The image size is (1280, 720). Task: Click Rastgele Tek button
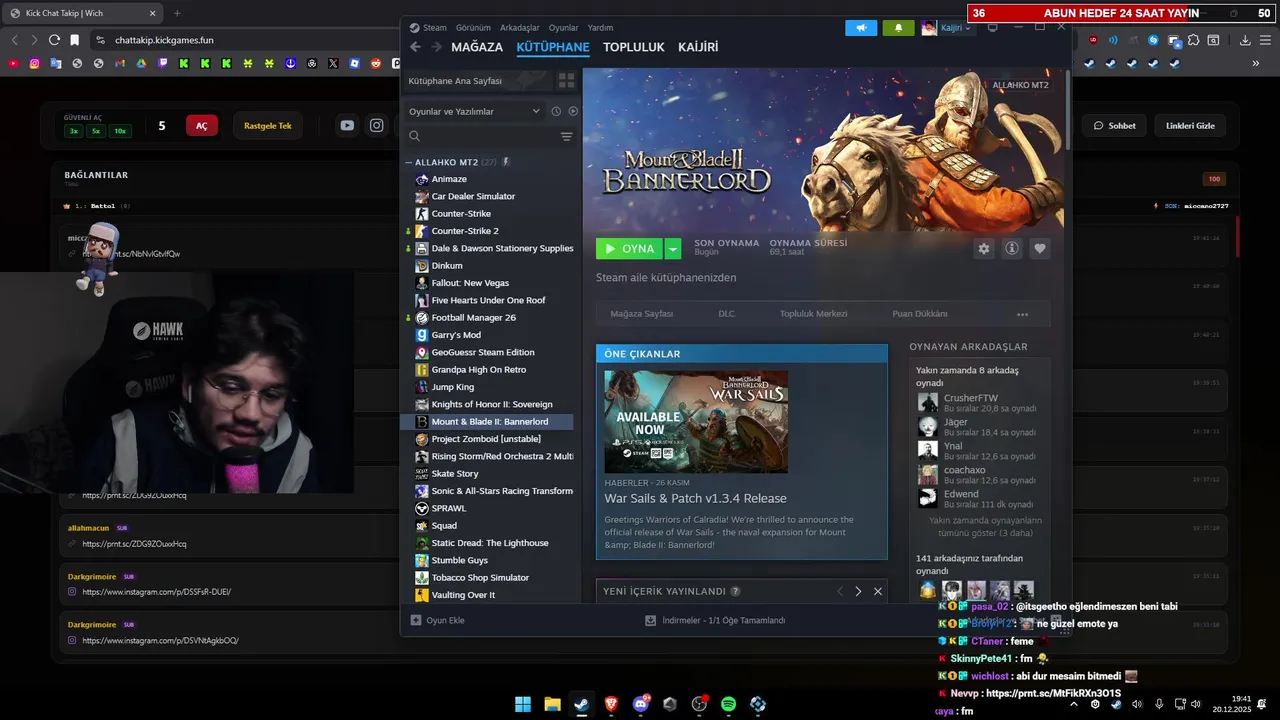tap(268, 126)
